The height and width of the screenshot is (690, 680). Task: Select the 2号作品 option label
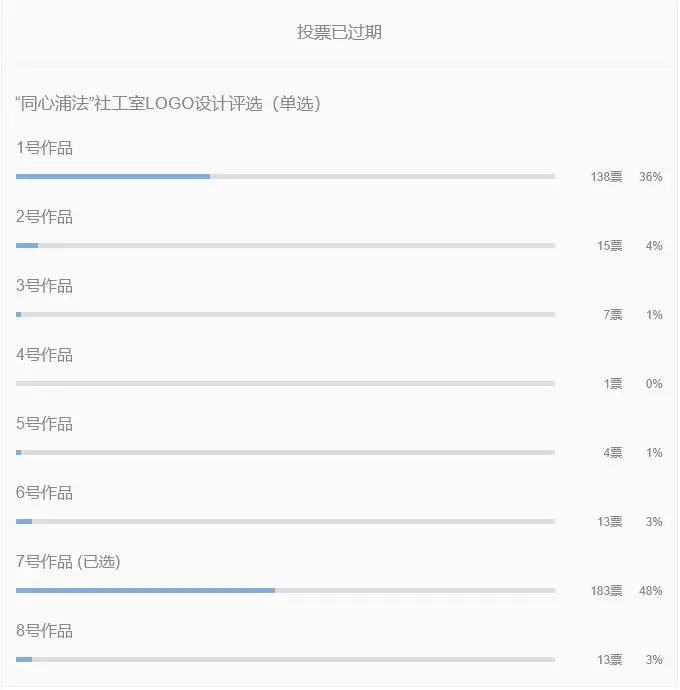(44, 217)
